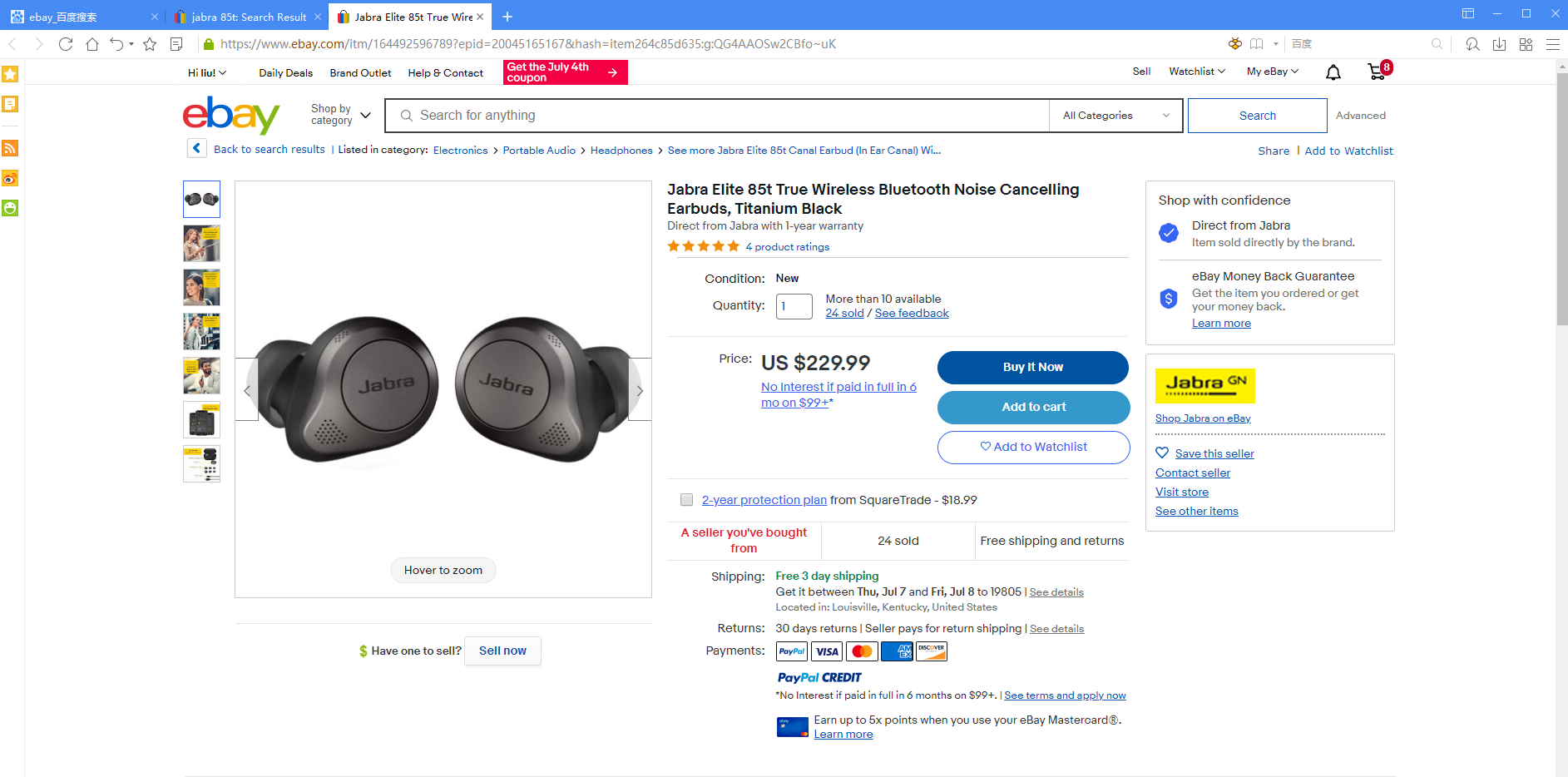Go to browser home page icon
Image resolution: width=1568 pixels, height=777 pixels.
[x=92, y=44]
